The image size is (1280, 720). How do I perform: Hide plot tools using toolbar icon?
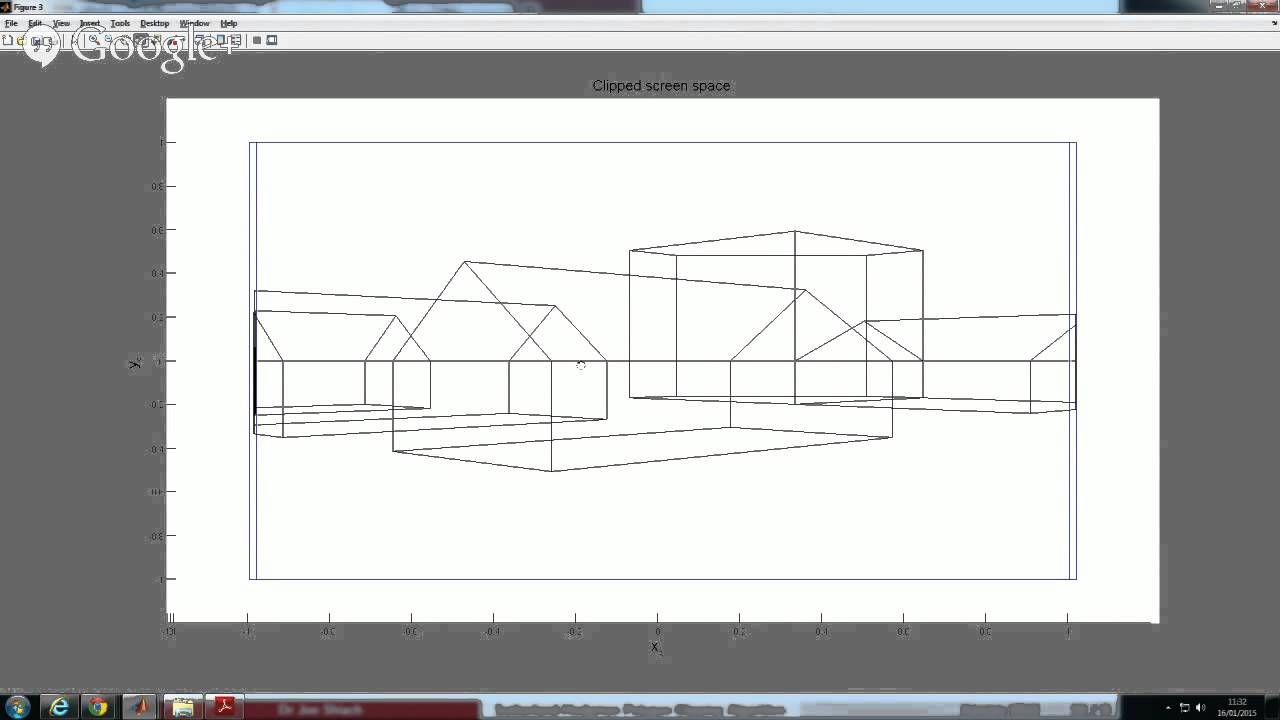(x=257, y=40)
